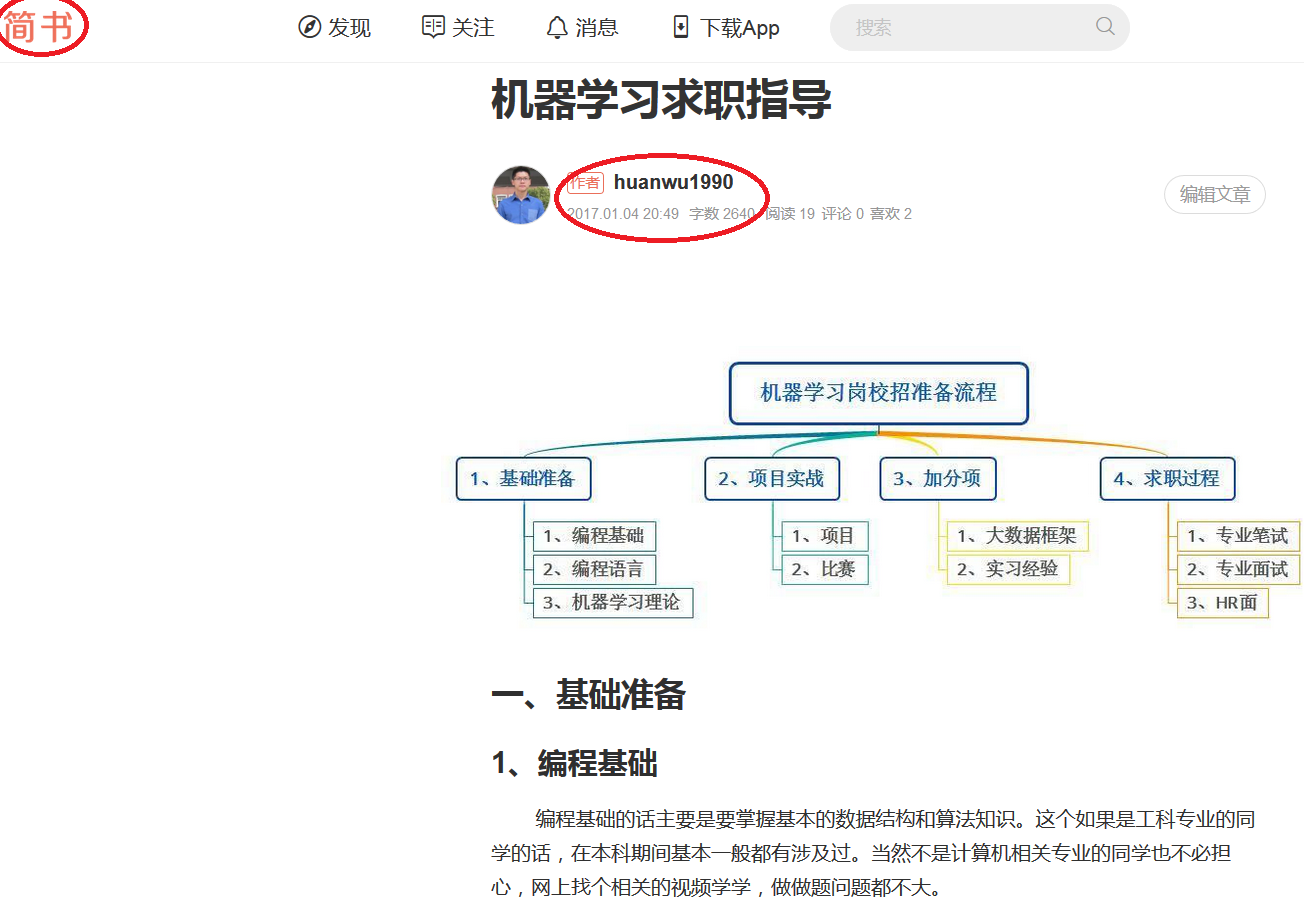Click the node 3、加分项
1304x900 pixels.
[x=938, y=479]
